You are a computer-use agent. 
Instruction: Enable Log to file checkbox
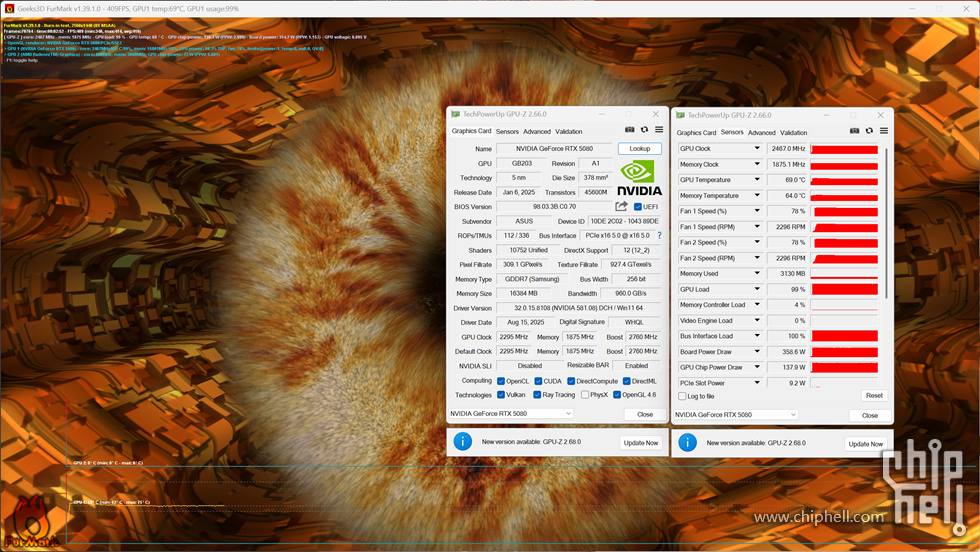click(x=682, y=396)
